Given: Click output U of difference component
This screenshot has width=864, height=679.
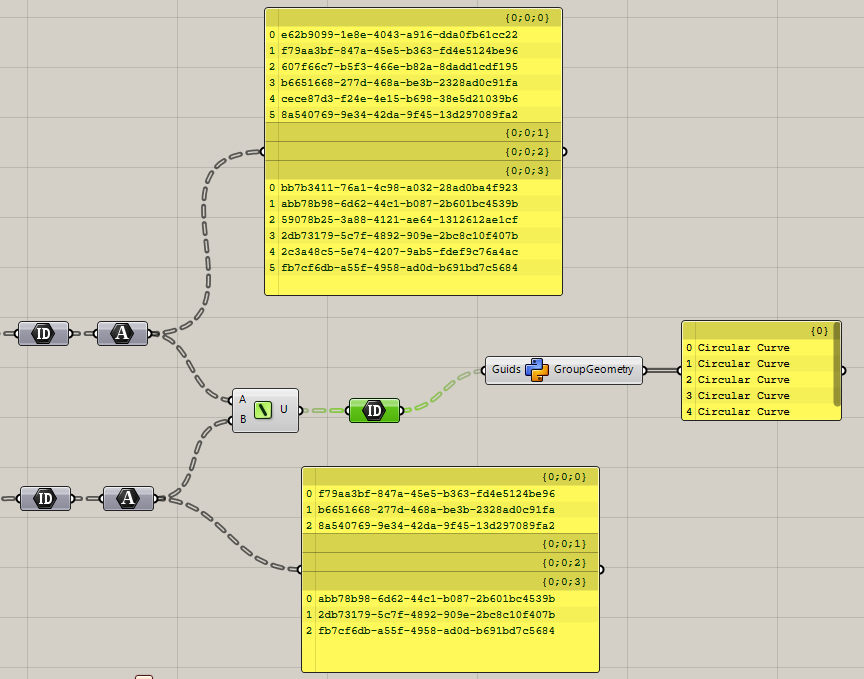Looking at the screenshot, I should [284, 409].
